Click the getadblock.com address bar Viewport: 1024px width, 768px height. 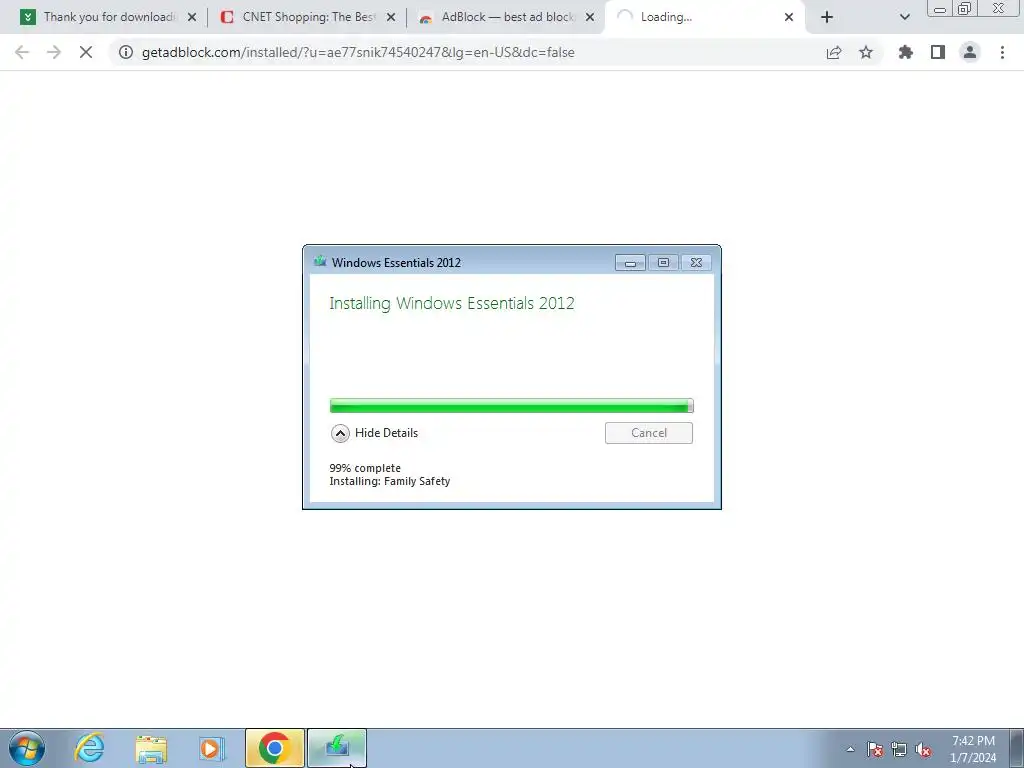pyautogui.click(x=470, y=52)
